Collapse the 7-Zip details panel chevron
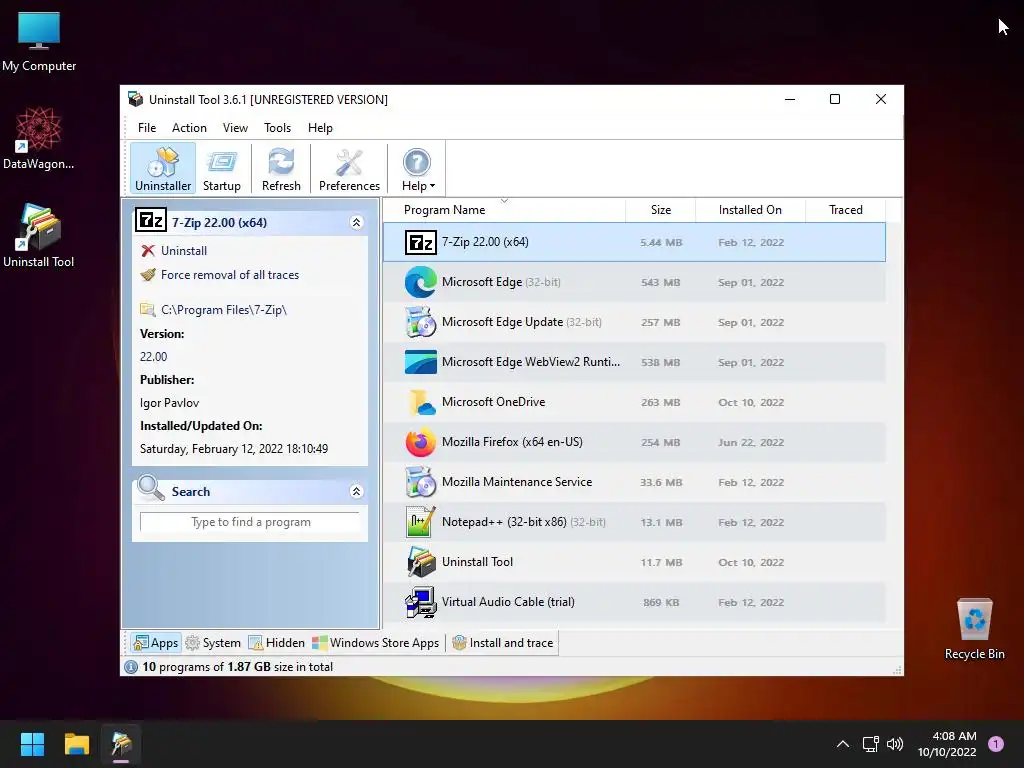Viewport: 1024px width, 768px height. tap(357, 223)
